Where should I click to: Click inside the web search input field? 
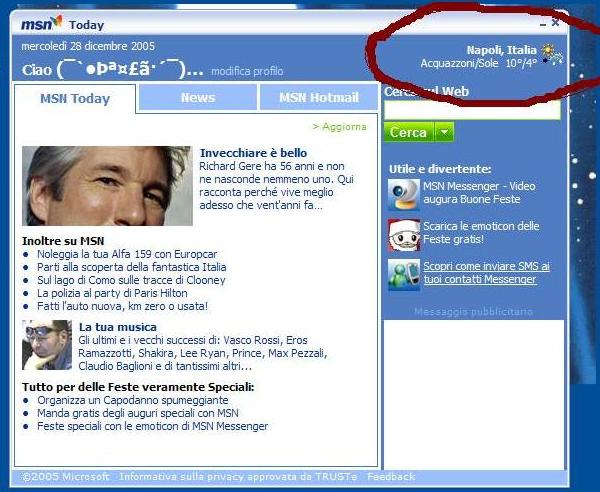[472, 110]
